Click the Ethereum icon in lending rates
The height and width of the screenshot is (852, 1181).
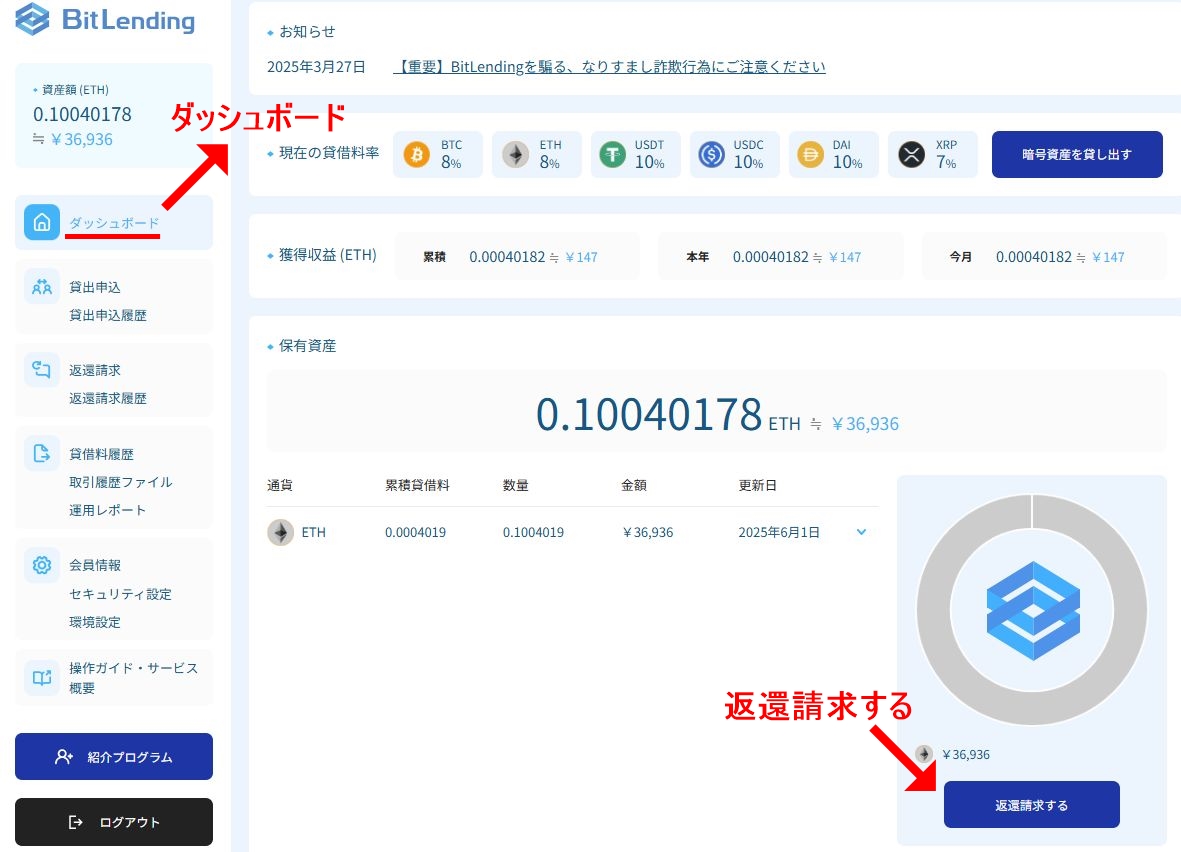coord(515,154)
